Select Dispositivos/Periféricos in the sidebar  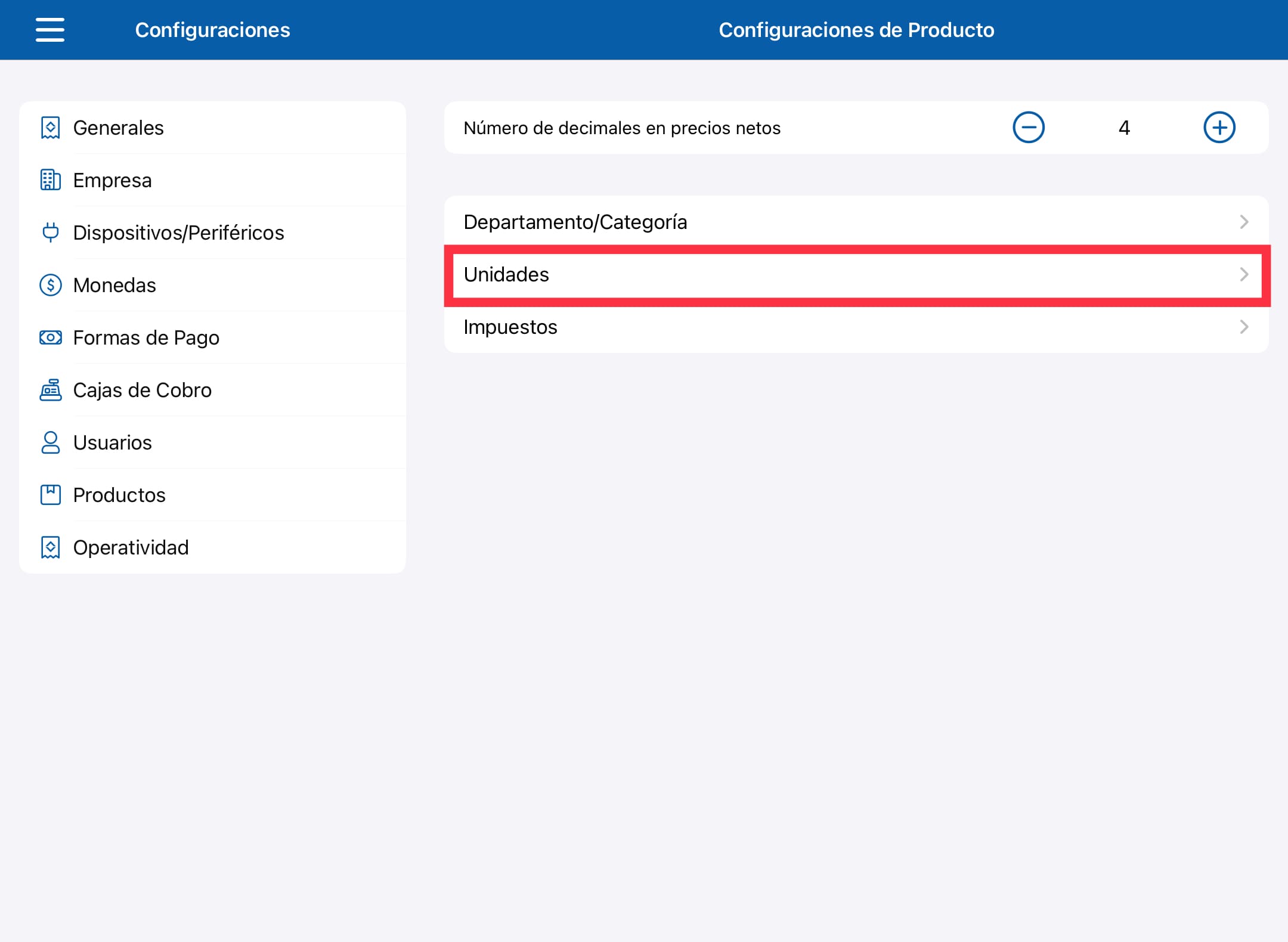pos(212,233)
